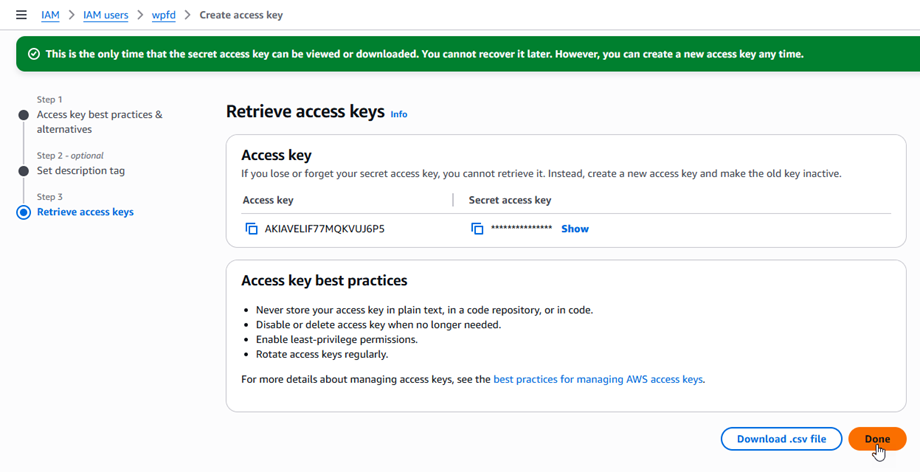Select Step 3 Retrieve access keys
920x472 pixels.
(85, 212)
